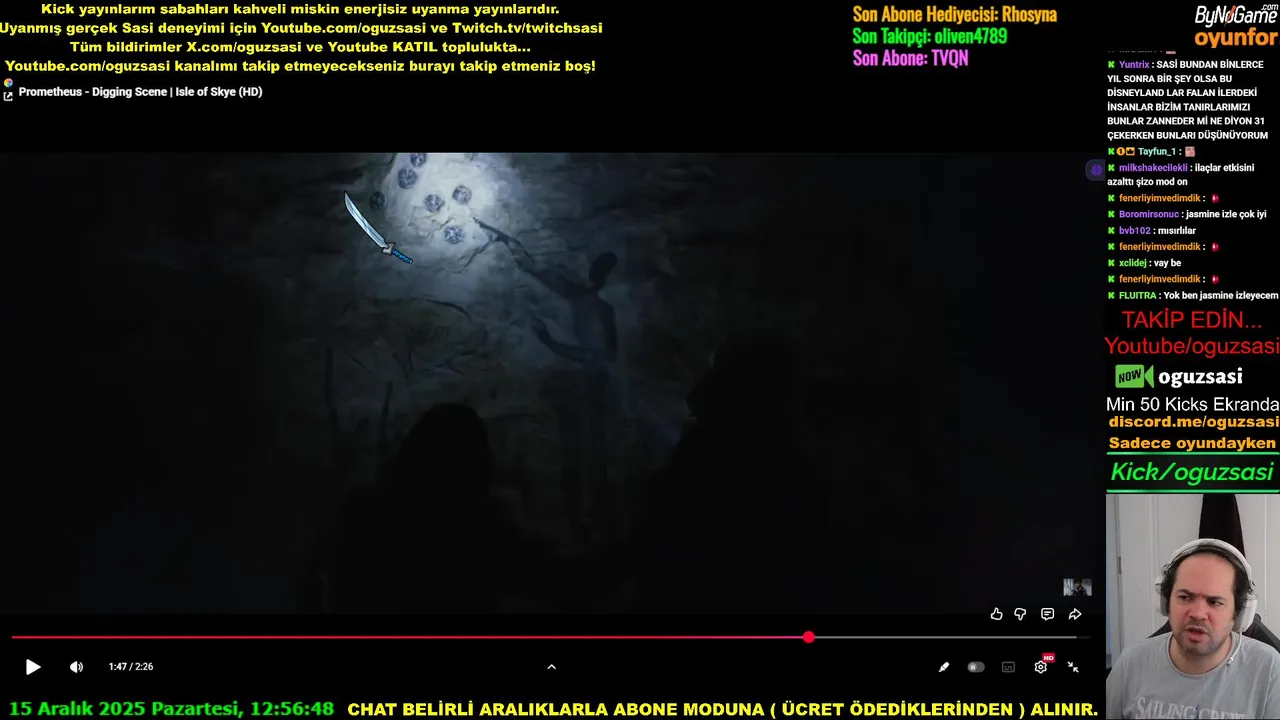The width and height of the screenshot is (1280, 720).
Task: Click the FLUITRA username in chat
Action: click(x=1138, y=296)
